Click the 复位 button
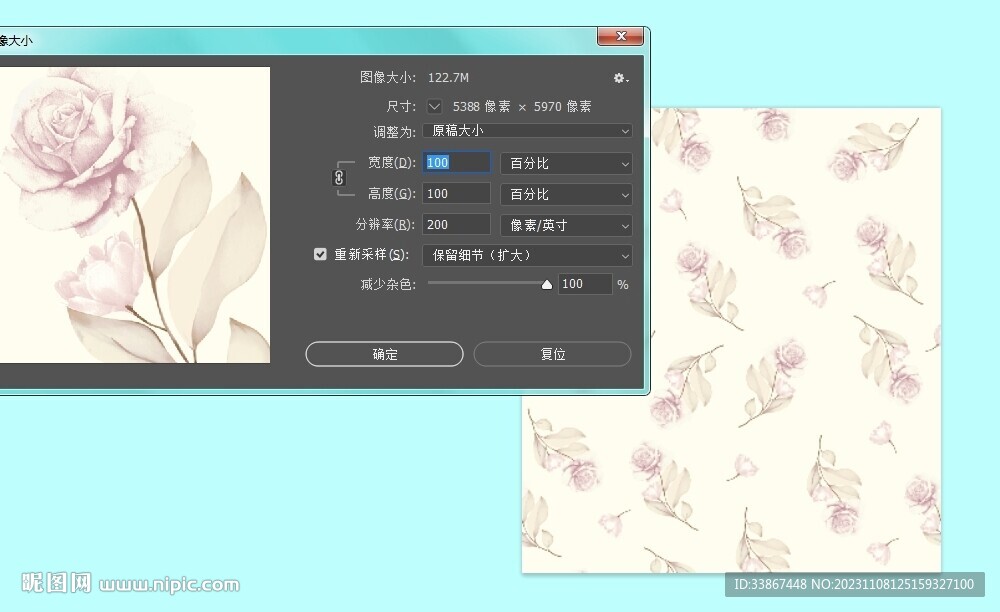The height and width of the screenshot is (612, 1000). pyautogui.click(x=552, y=354)
